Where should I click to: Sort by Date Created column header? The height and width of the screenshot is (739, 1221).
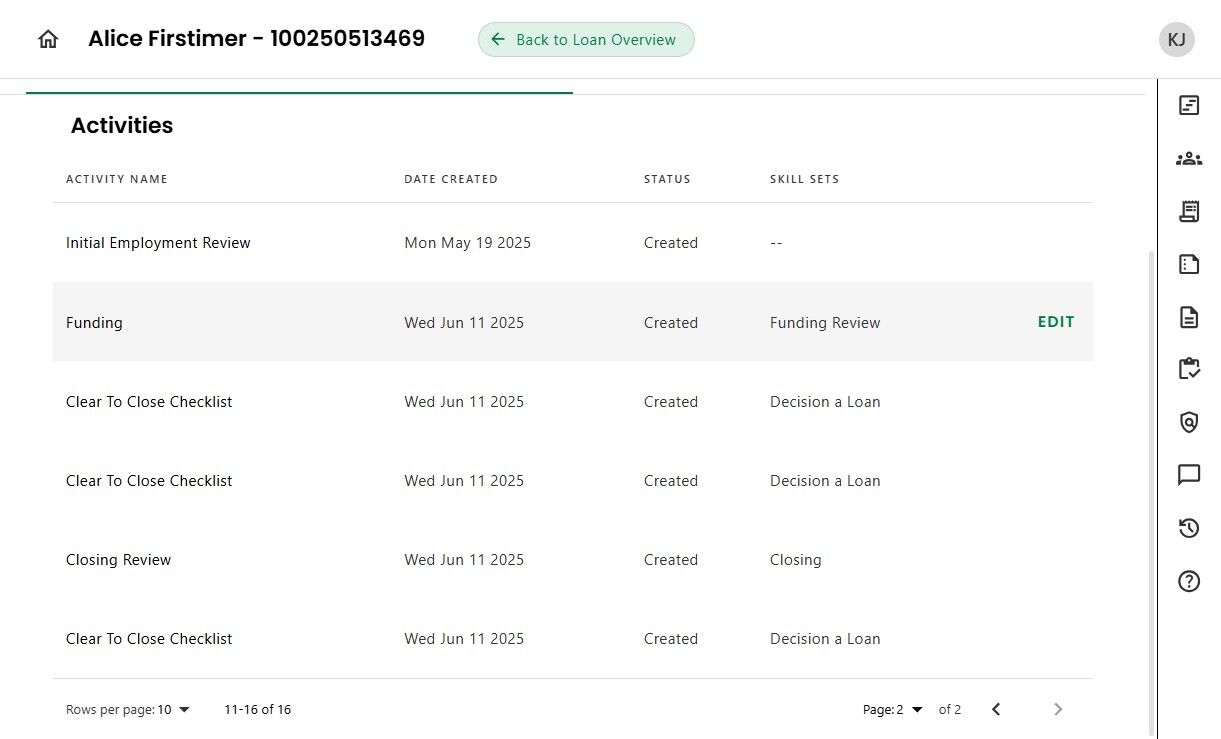[451, 179]
